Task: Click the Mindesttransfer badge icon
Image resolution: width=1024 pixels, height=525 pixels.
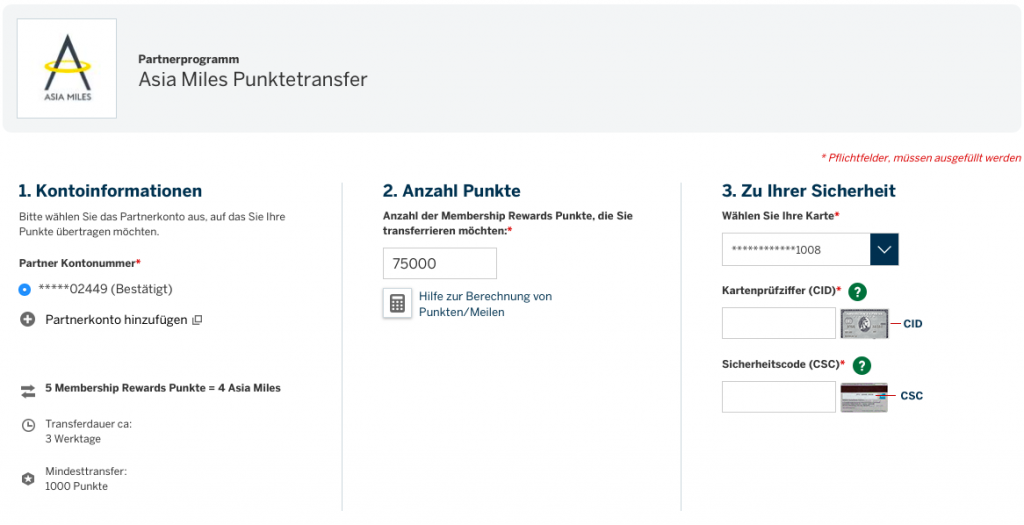Action: (28, 479)
